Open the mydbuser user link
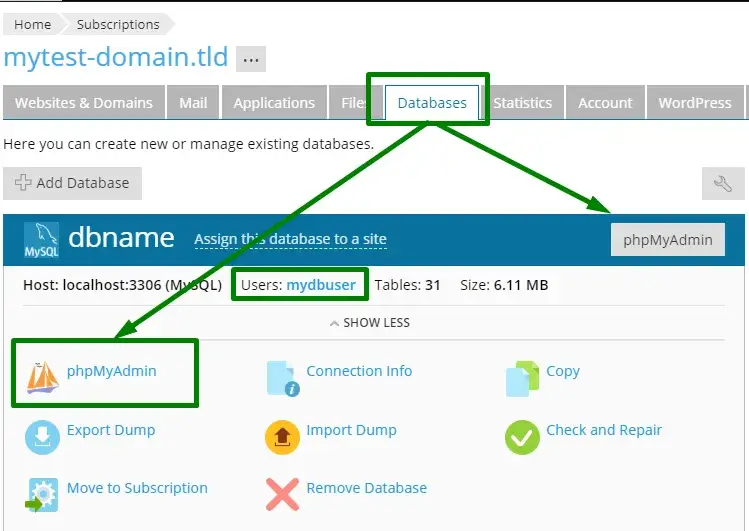The height and width of the screenshot is (531, 749). [x=321, y=285]
